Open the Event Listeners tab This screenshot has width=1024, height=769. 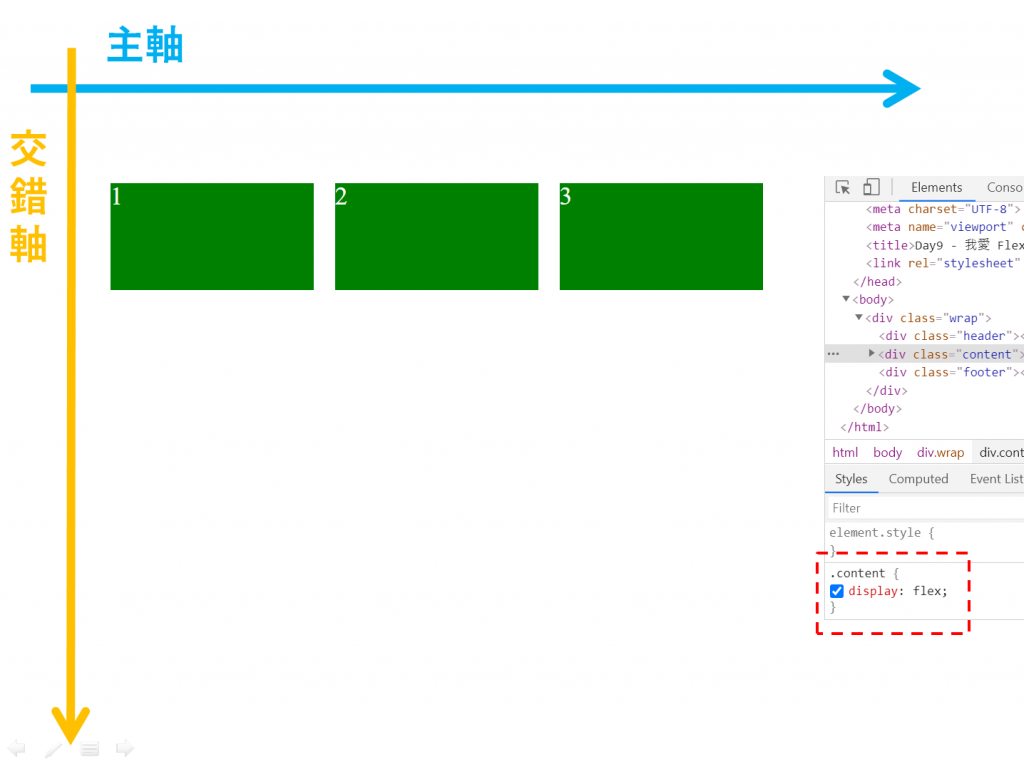[x=997, y=479]
